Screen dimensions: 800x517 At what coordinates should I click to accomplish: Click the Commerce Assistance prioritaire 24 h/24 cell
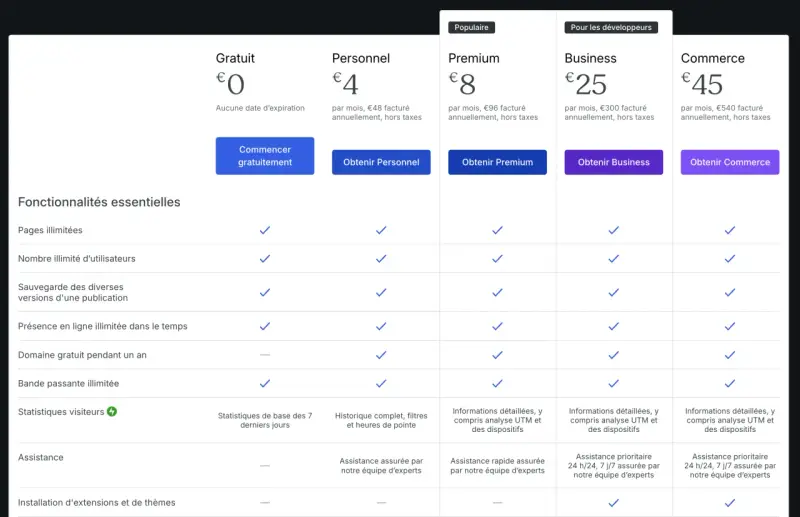[x=730, y=465]
